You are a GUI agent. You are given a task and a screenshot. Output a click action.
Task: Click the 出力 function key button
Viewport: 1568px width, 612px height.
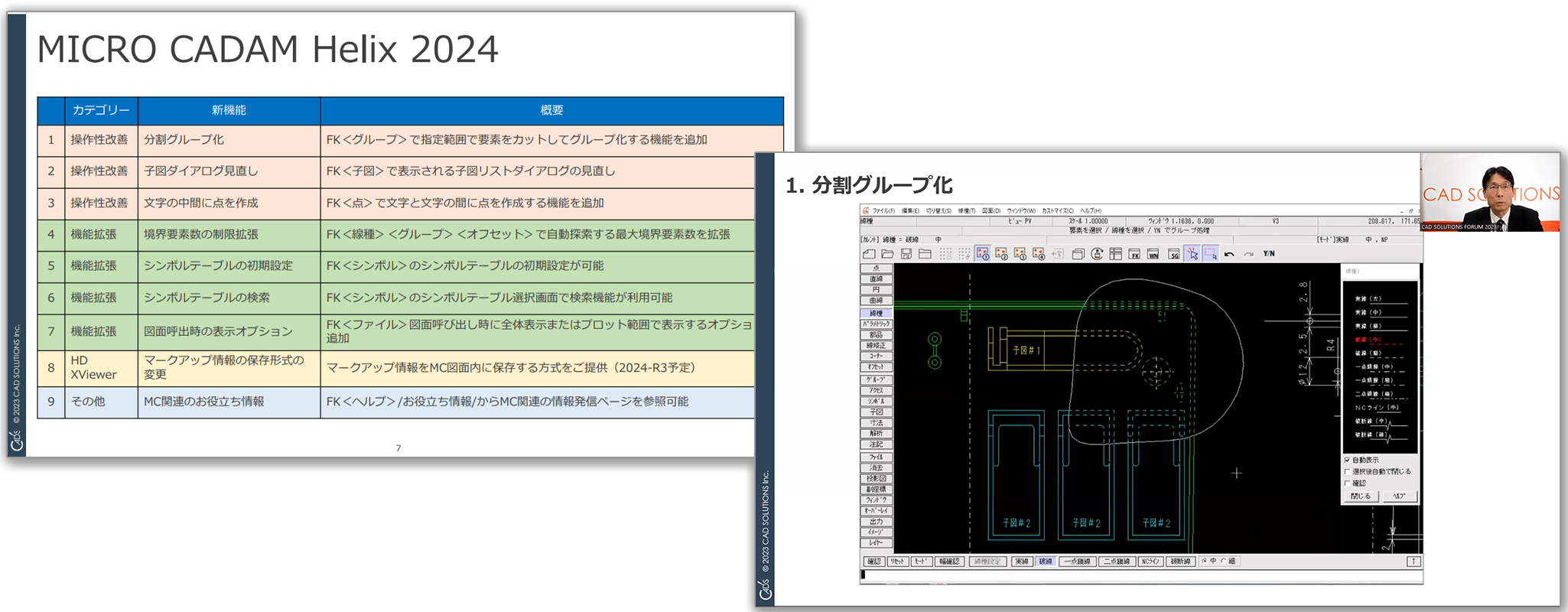(877, 521)
